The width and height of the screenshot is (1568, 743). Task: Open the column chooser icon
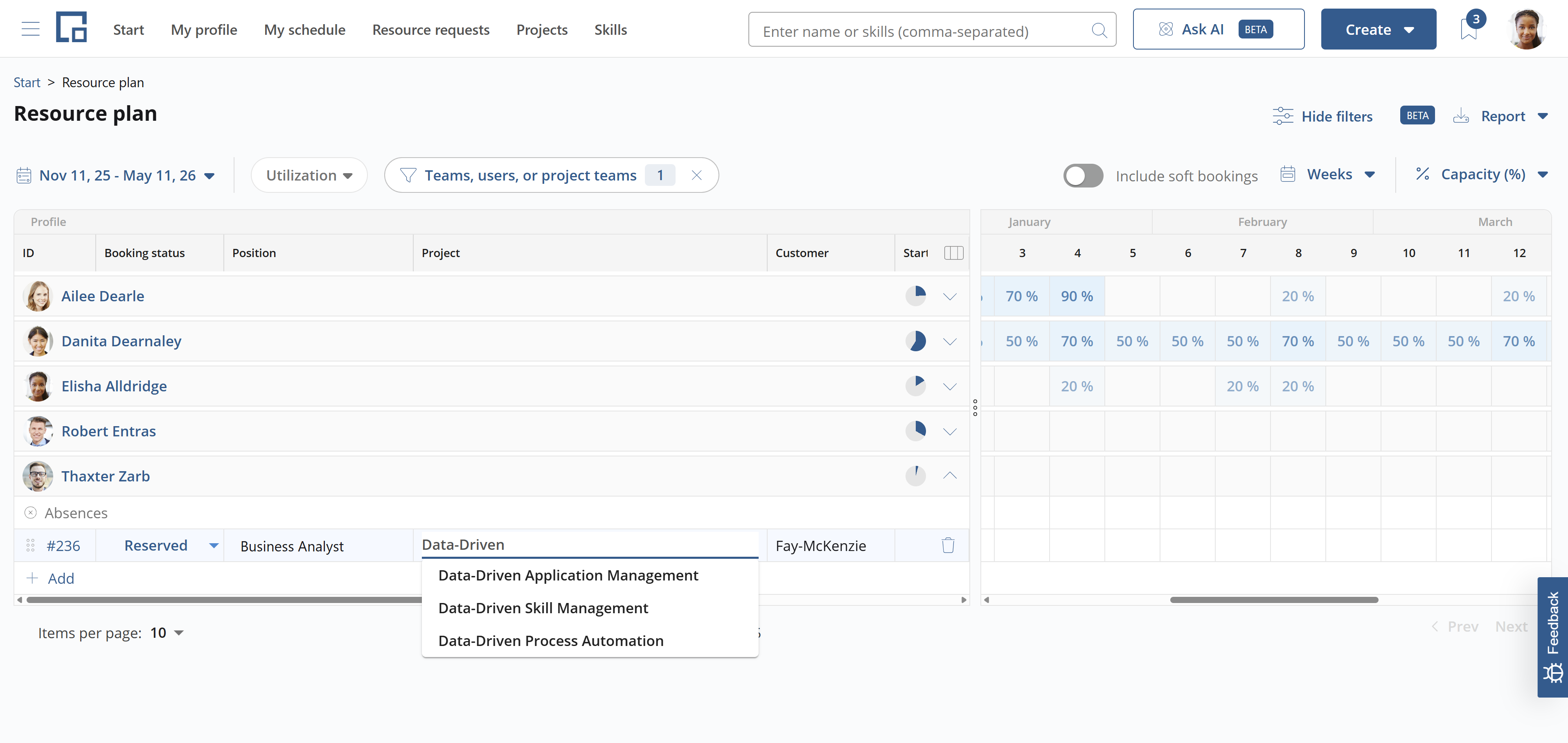click(x=954, y=253)
